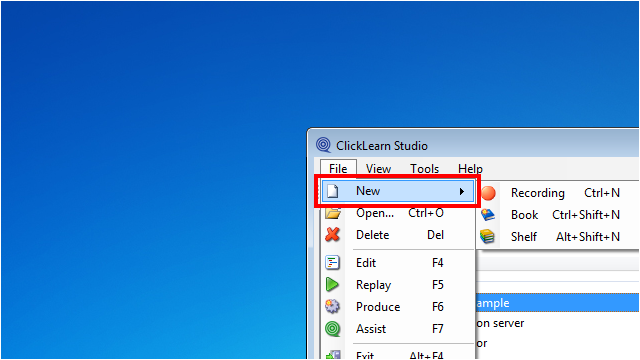Viewport: 640px width, 360px height.
Task: Open the Tools menu
Action: (x=424, y=169)
